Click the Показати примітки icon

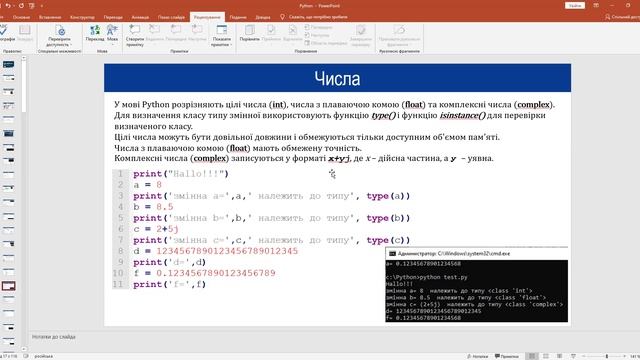point(222,30)
